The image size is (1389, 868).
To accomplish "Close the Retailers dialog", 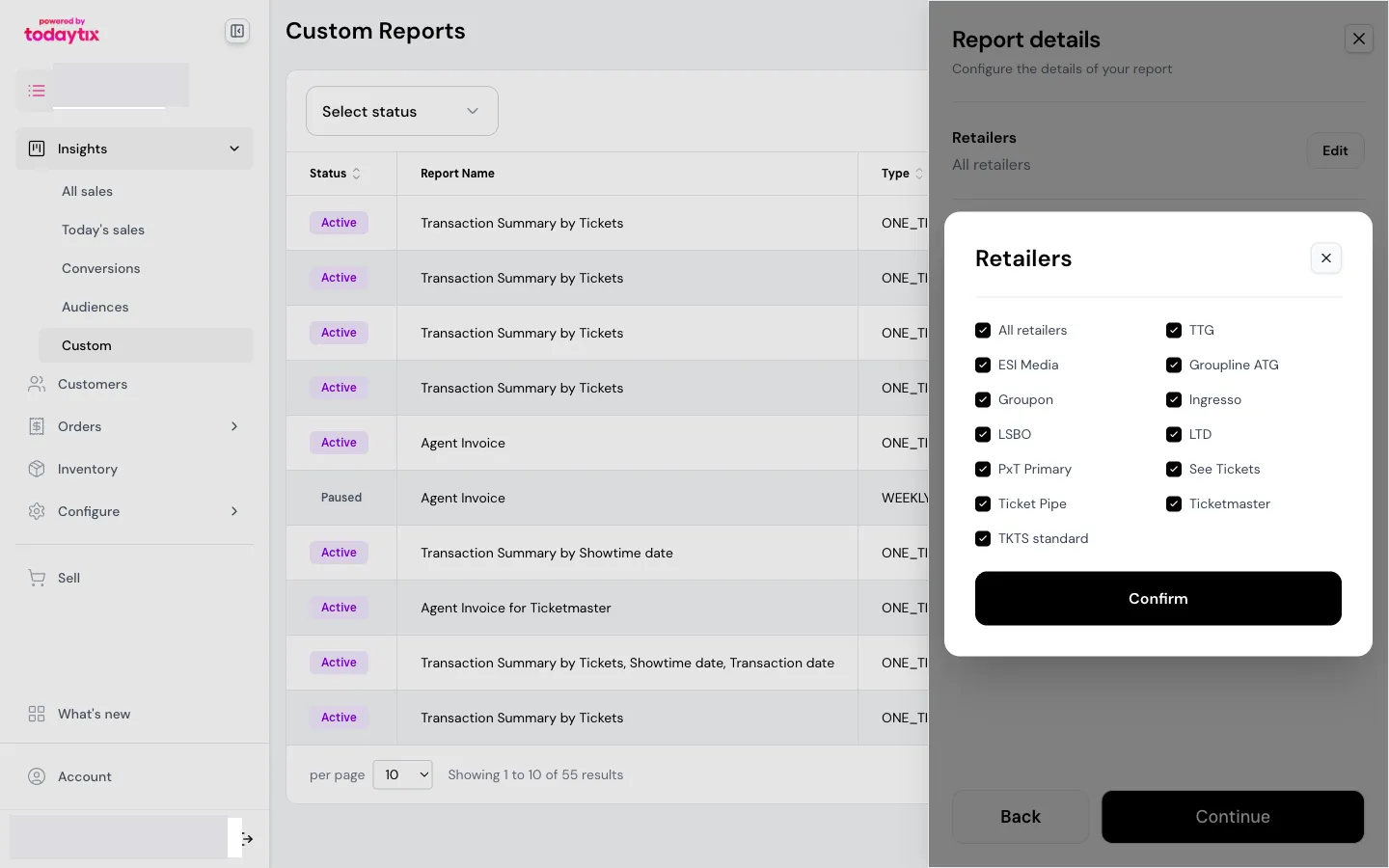I will click(1326, 258).
